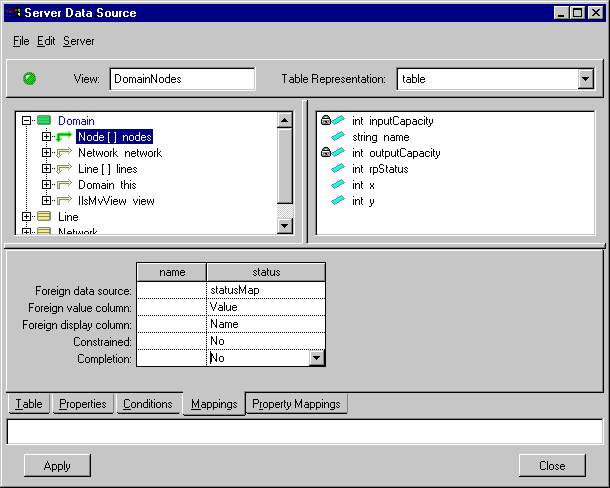This screenshot has height=488, width=610.
Task: Expand the Node[] nodes tree item
Action: pos(46,137)
